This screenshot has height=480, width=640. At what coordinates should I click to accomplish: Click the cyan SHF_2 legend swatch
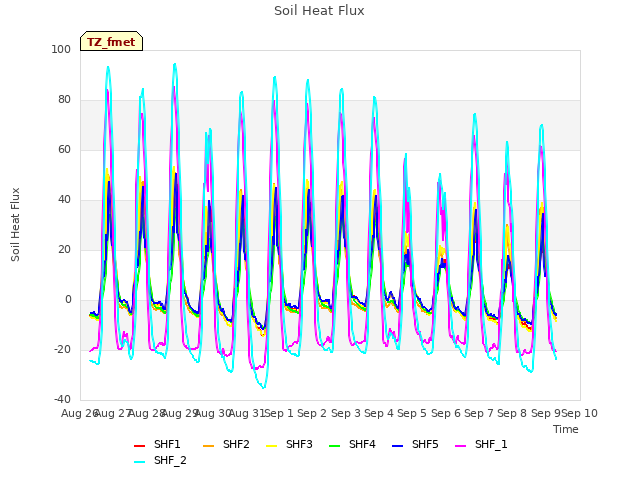coord(140,461)
